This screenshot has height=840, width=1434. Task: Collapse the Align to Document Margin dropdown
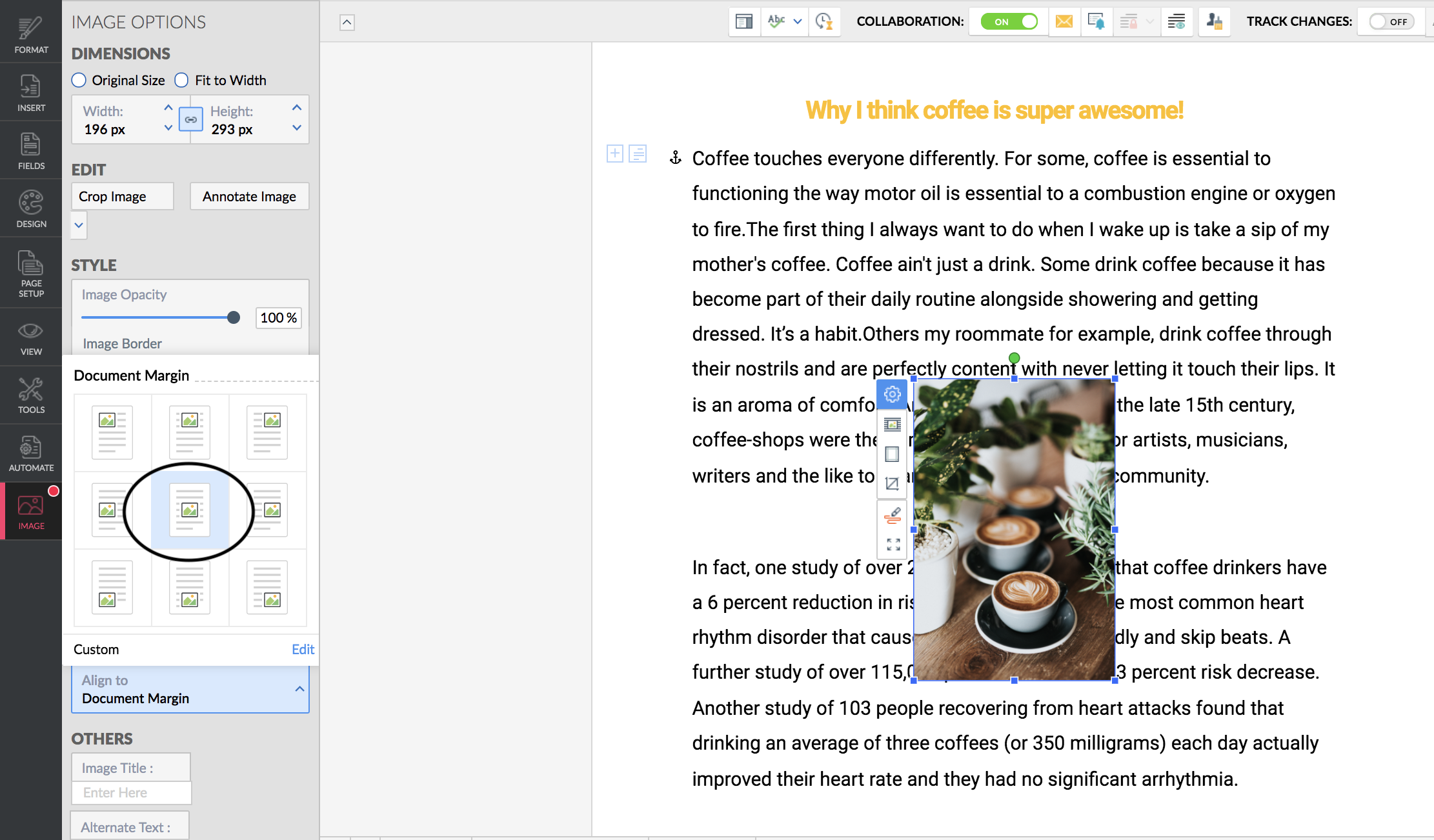click(299, 689)
